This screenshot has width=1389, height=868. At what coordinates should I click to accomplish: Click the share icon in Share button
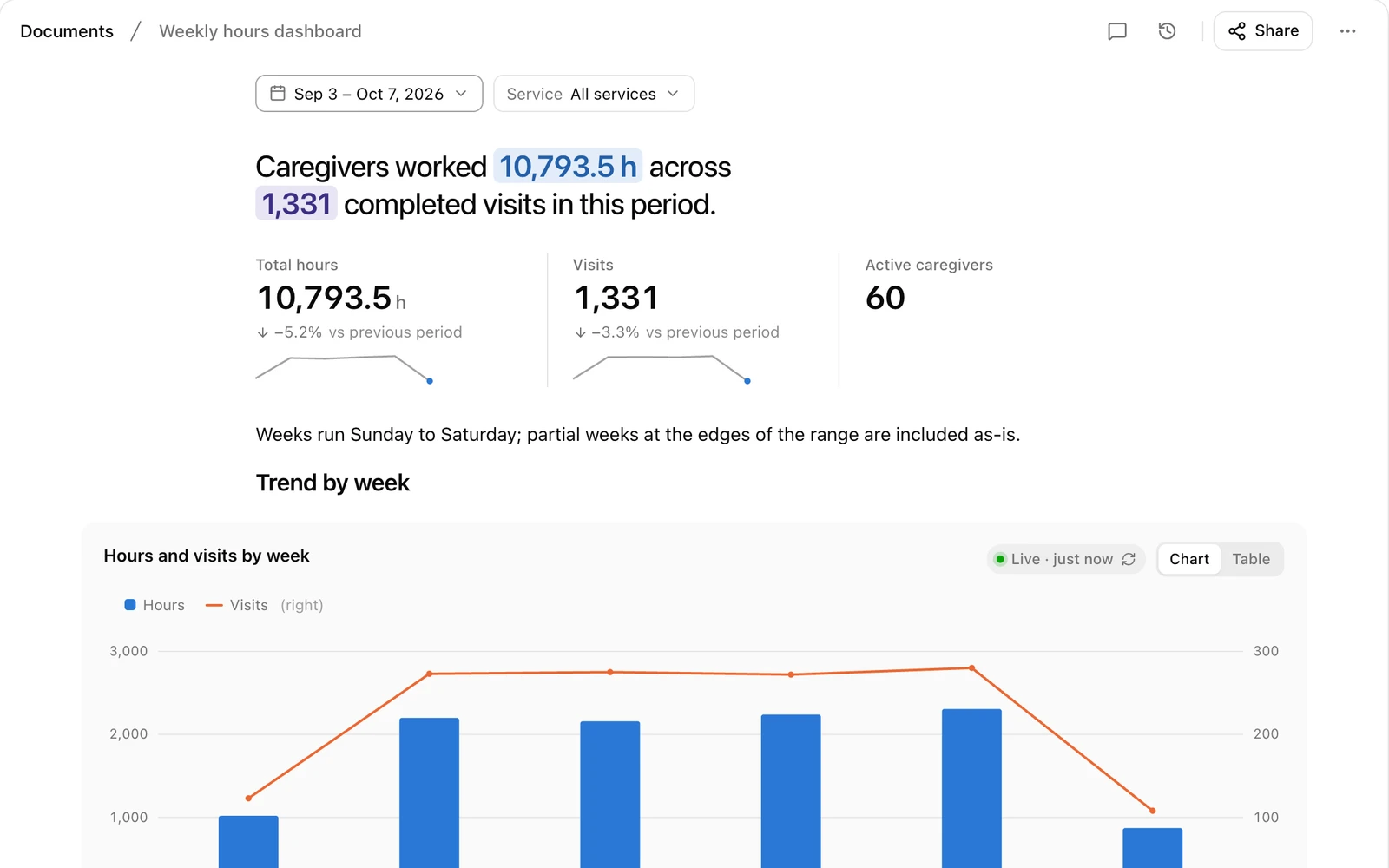click(1237, 31)
